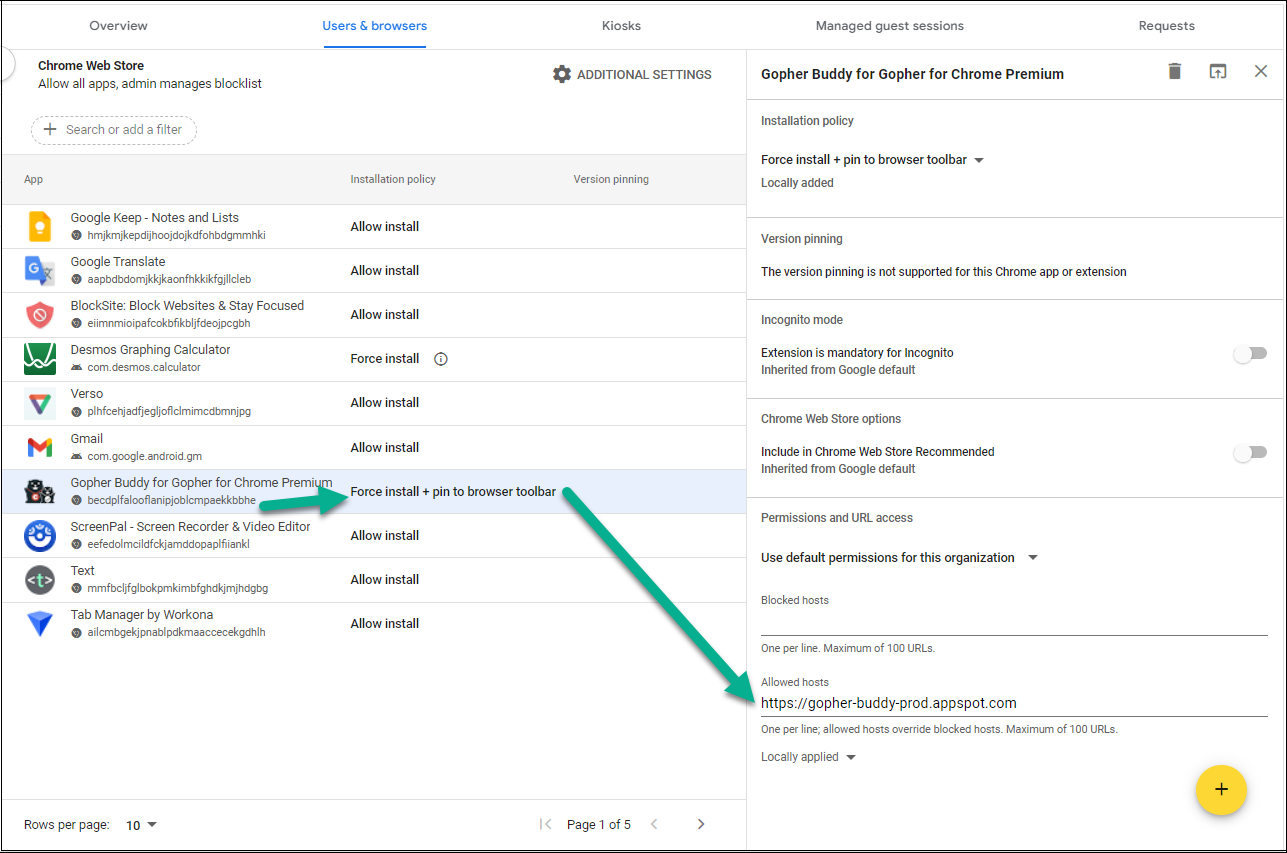Click the Blocked hosts input field
Screen dimensions: 1287x853
[1014, 622]
